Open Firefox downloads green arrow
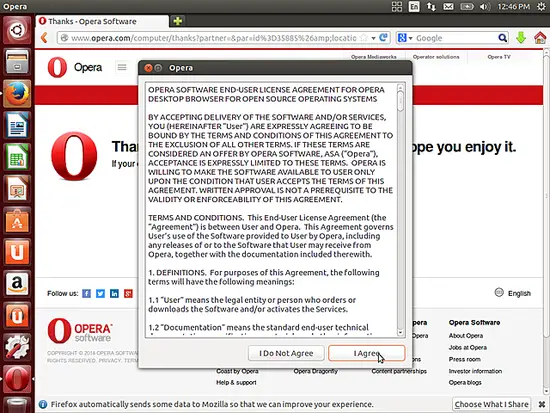 [x=521, y=38]
